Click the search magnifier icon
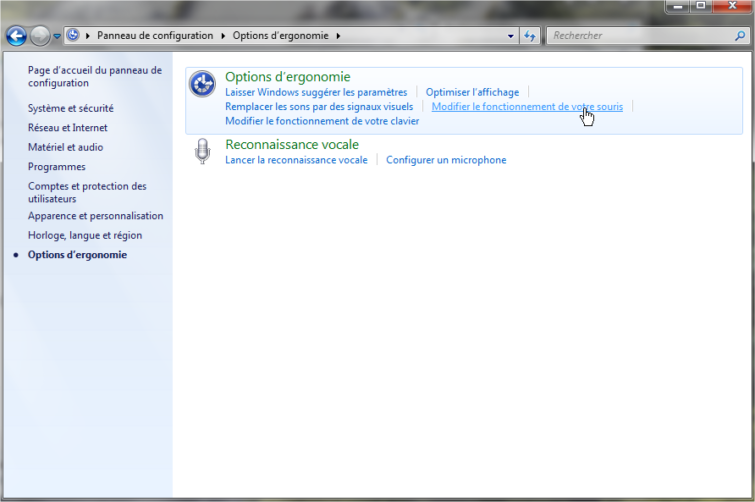Screen dimensions: 755x502 [x=740, y=36]
